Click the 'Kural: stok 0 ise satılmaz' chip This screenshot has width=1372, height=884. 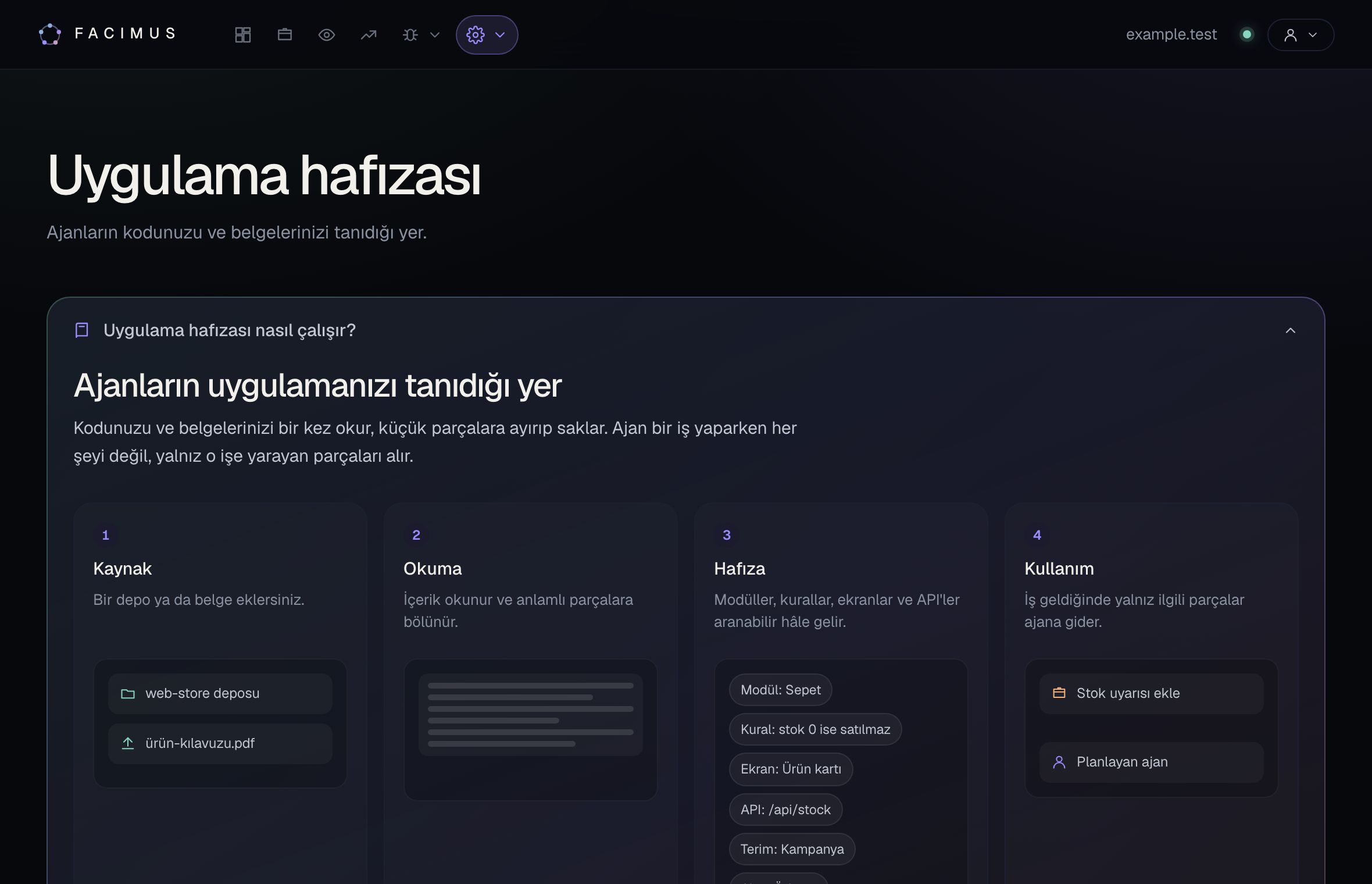tap(816, 729)
